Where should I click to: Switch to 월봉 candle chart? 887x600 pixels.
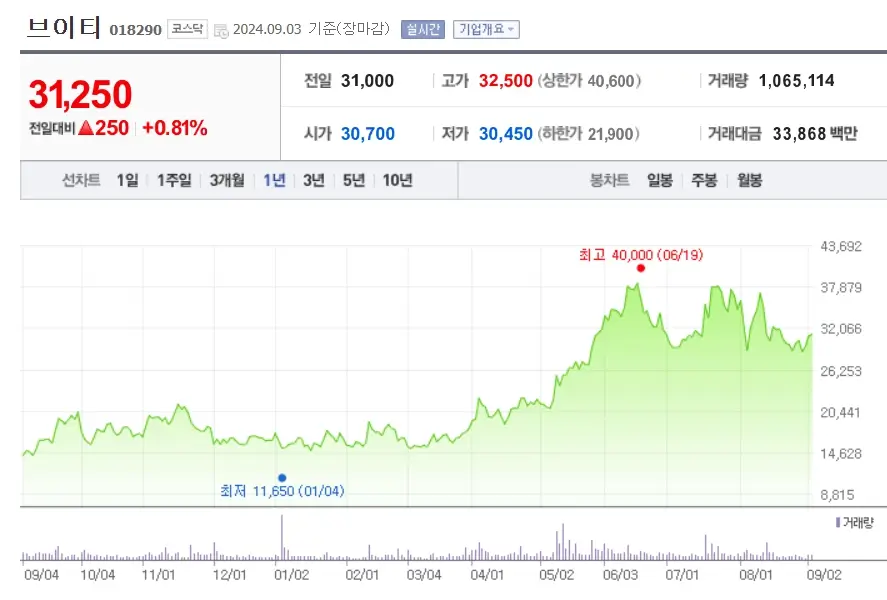tap(750, 180)
